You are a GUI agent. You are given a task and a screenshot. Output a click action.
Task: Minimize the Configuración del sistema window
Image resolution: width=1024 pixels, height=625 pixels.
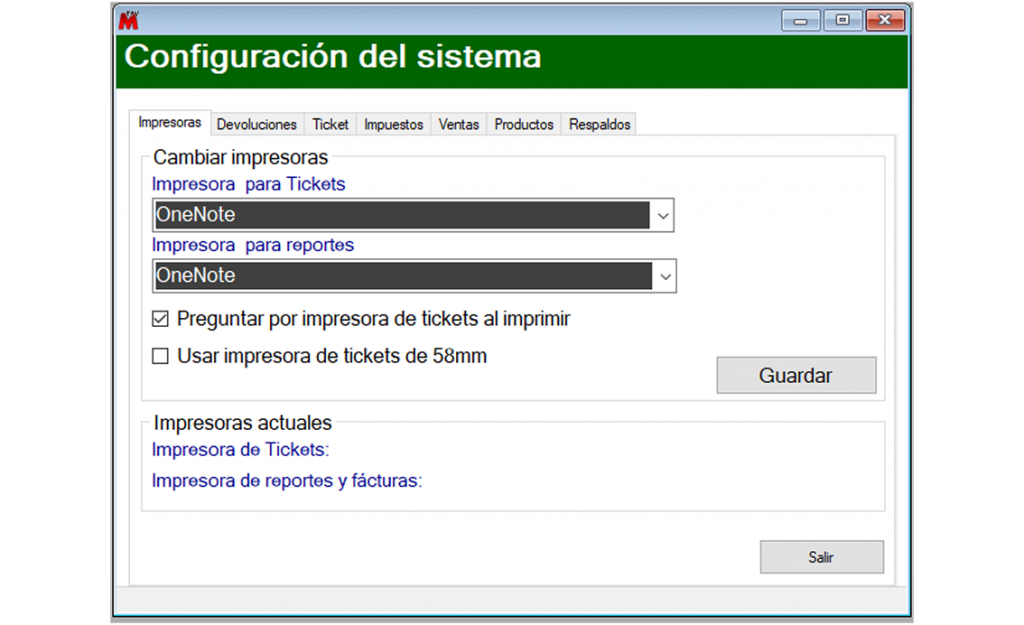click(801, 21)
